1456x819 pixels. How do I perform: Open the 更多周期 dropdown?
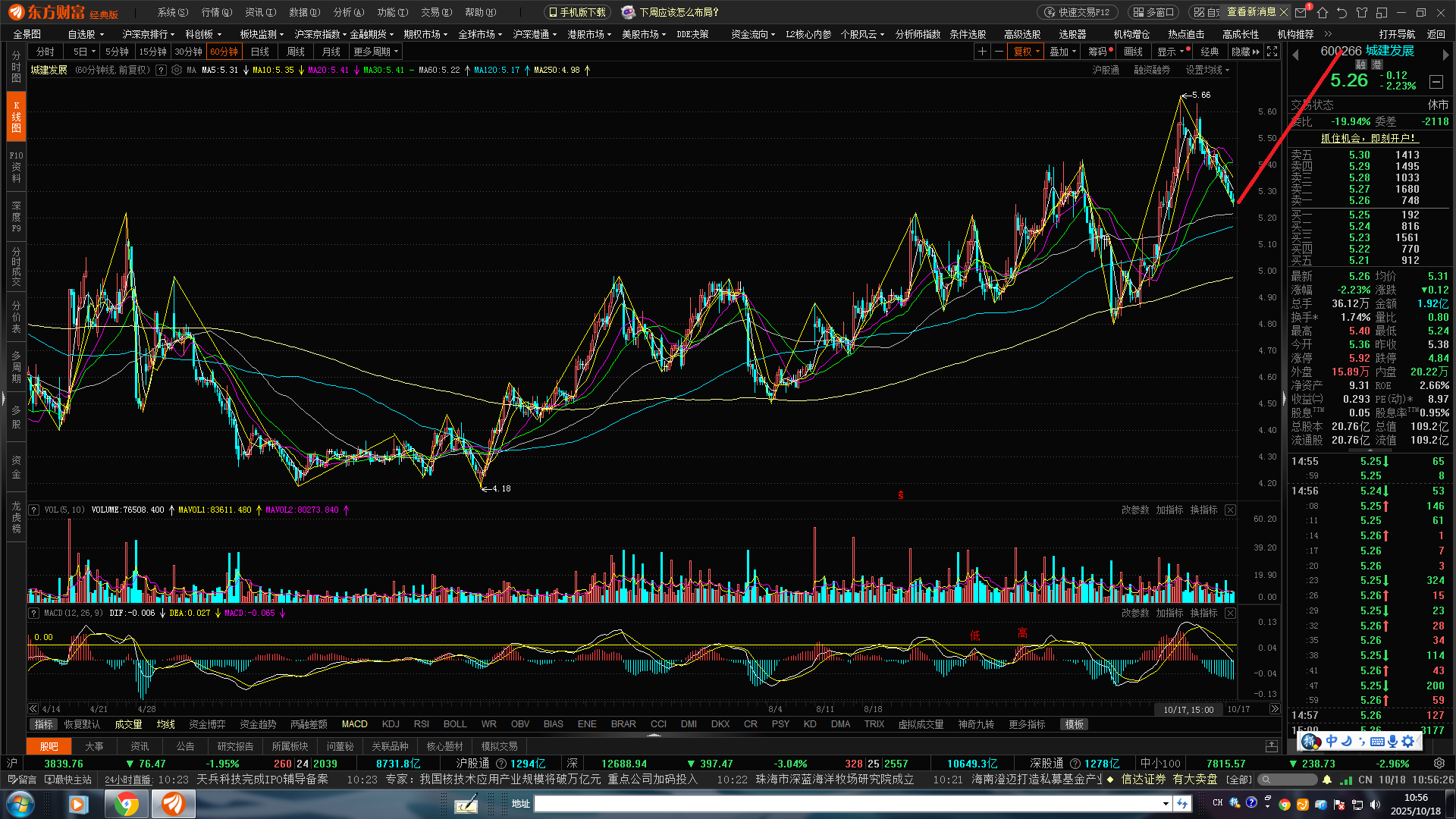click(x=375, y=52)
